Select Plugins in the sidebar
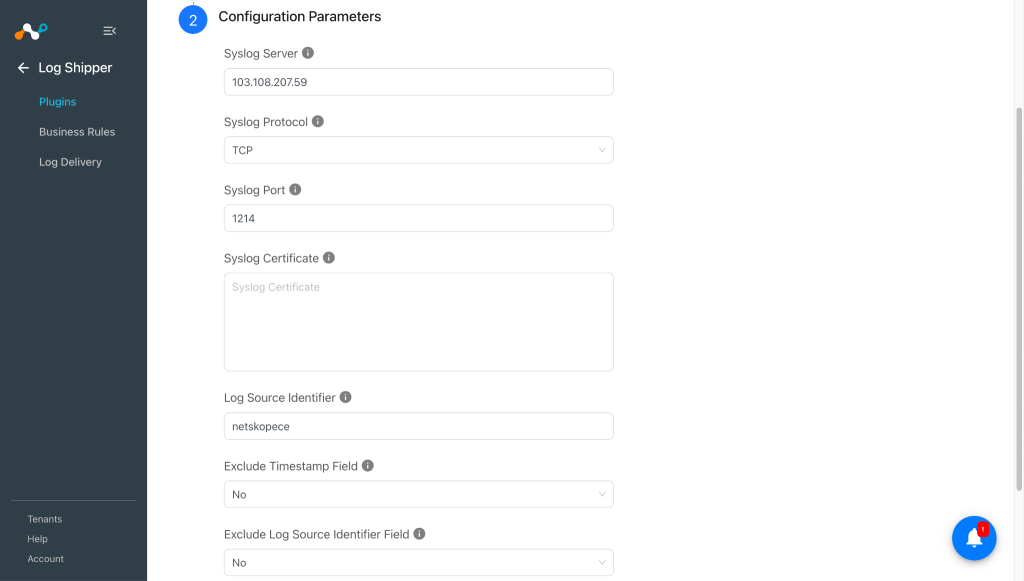The height and width of the screenshot is (581, 1024). tap(57, 102)
